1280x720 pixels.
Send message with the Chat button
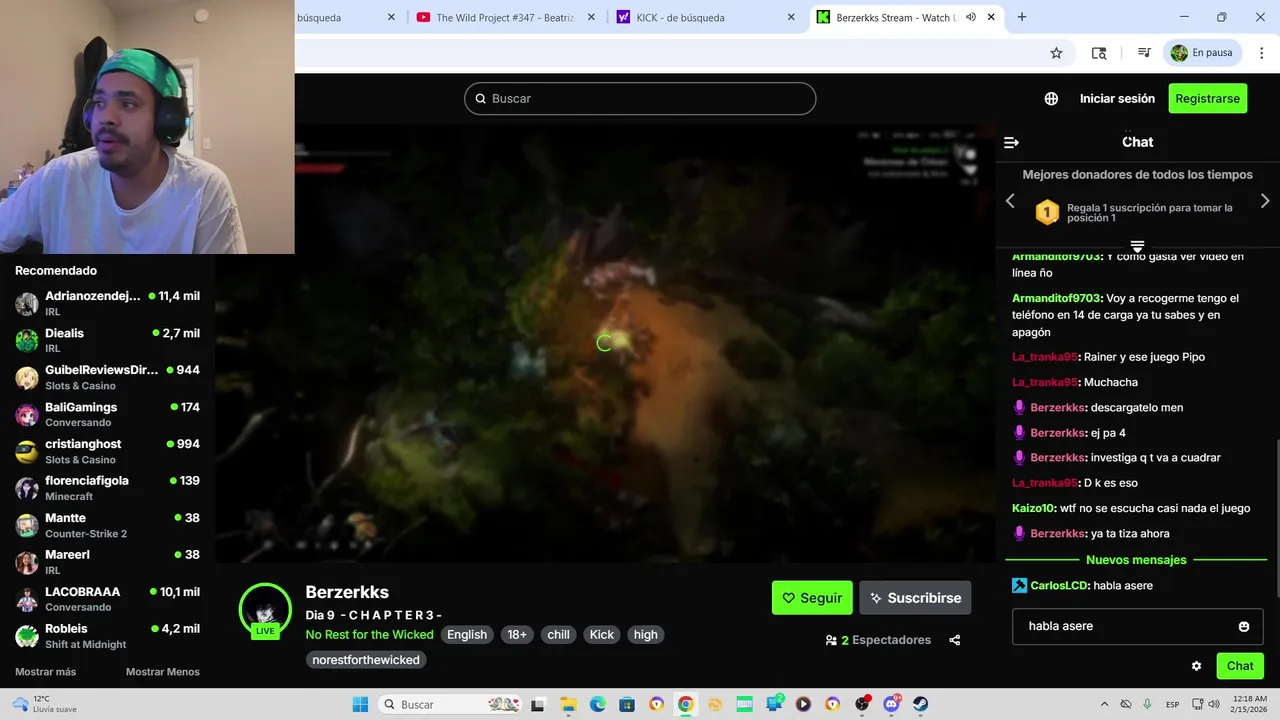[x=1240, y=666]
